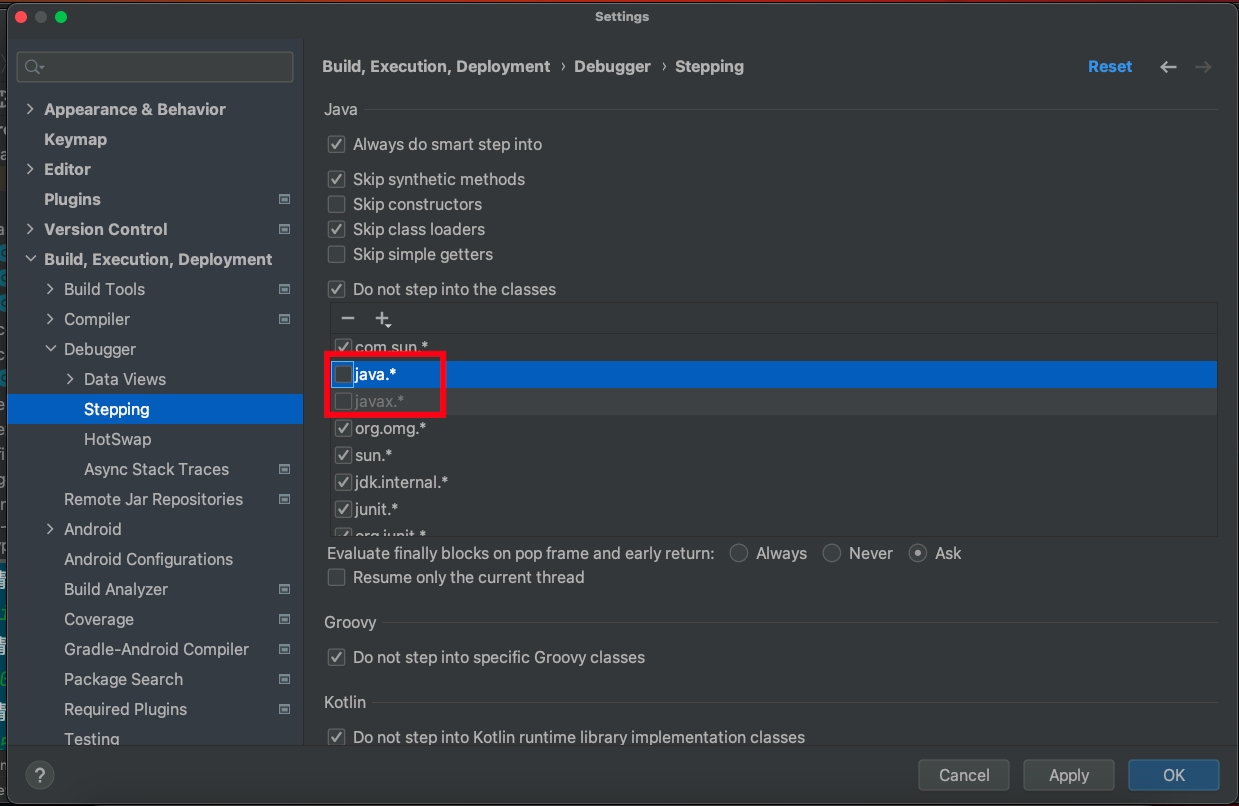Click the minus icon to remove class filter
Image resolution: width=1239 pixels, height=806 pixels.
click(348, 319)
